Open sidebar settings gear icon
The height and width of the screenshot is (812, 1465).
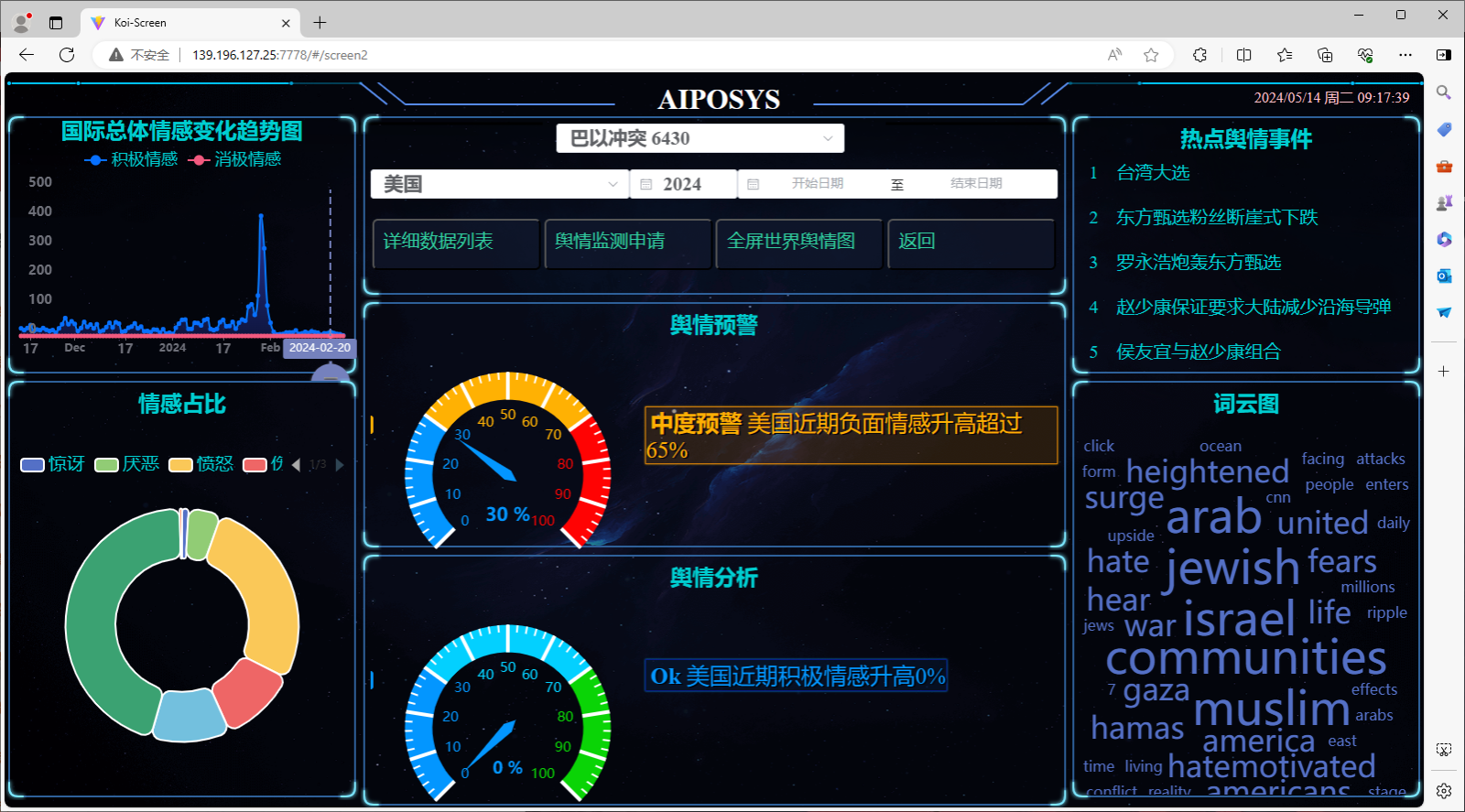[x=1444, y=791]
